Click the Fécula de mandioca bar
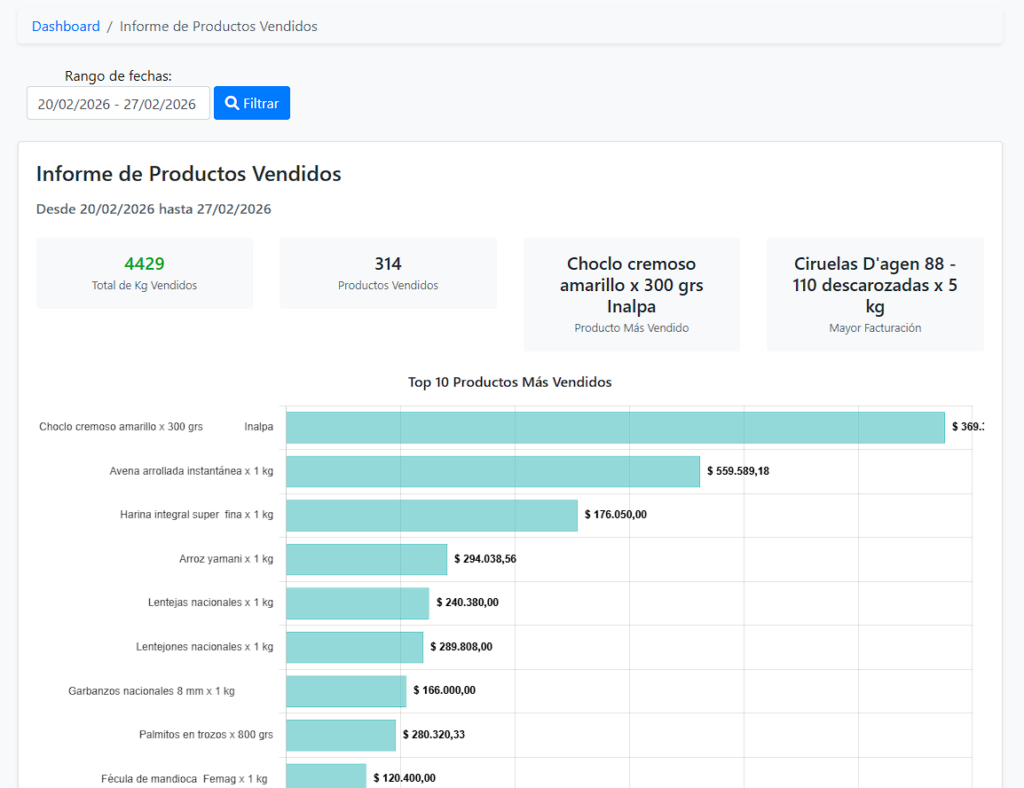The width and height of the screenshot is (1024, 788). pyautogui.click(x=326, y=776)
